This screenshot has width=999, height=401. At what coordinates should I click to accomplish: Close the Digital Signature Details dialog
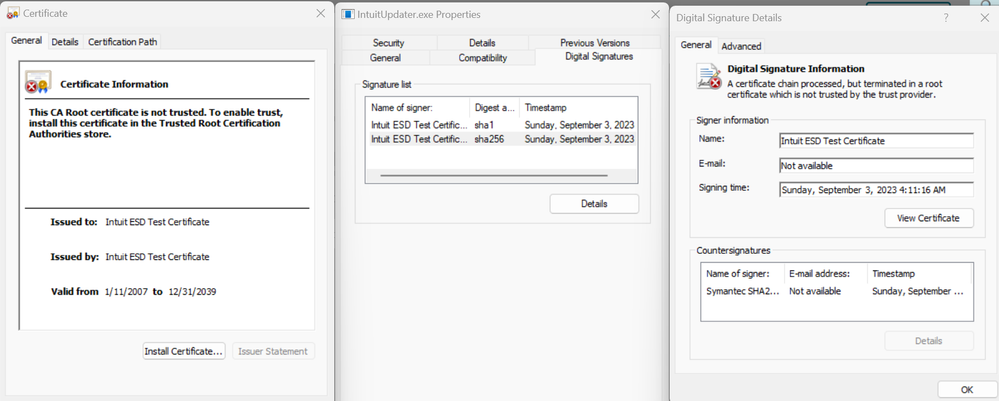click(x=984, y=18)
